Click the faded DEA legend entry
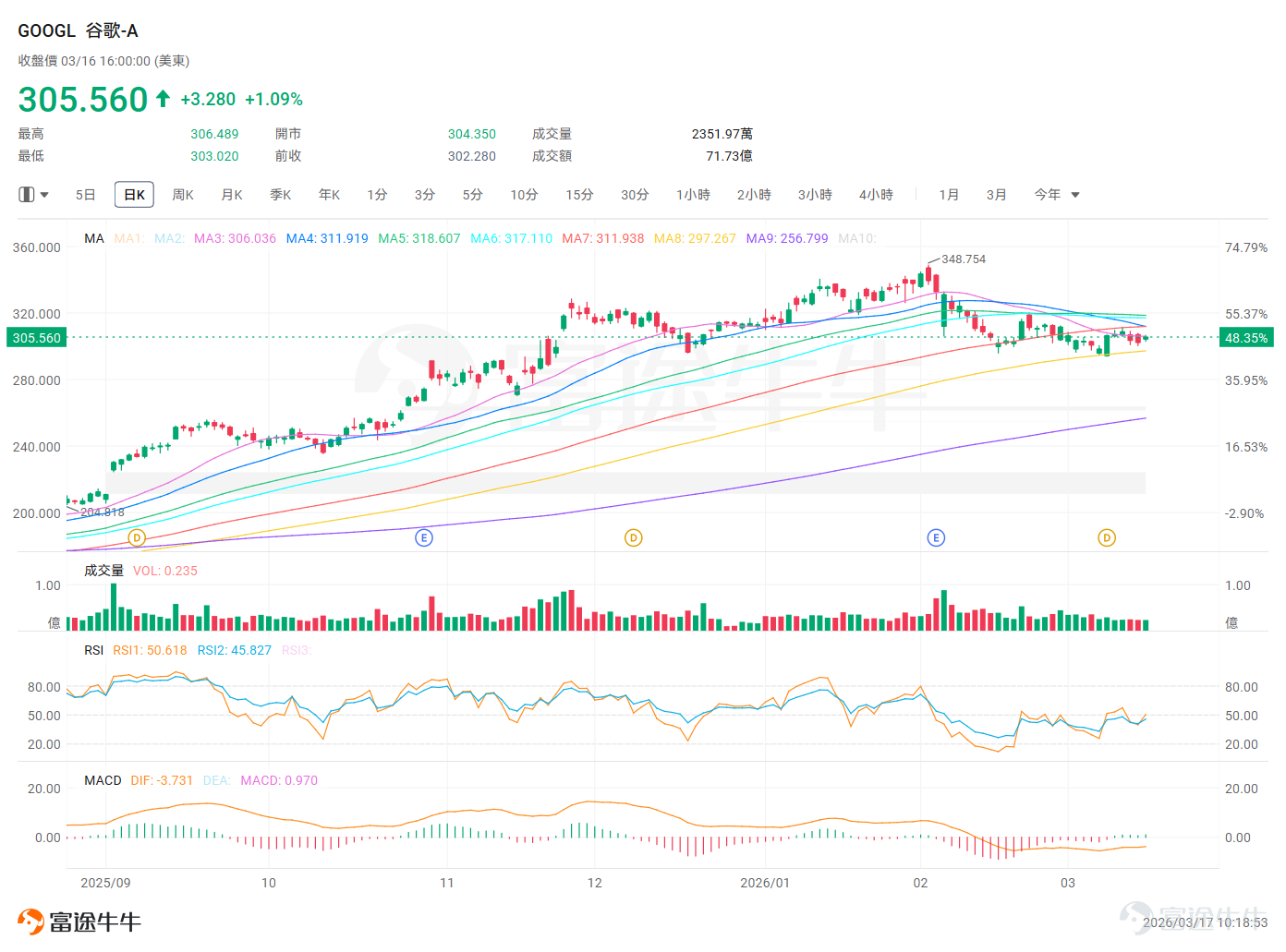Screen dimensions: 1286x952 click(217, 780)
